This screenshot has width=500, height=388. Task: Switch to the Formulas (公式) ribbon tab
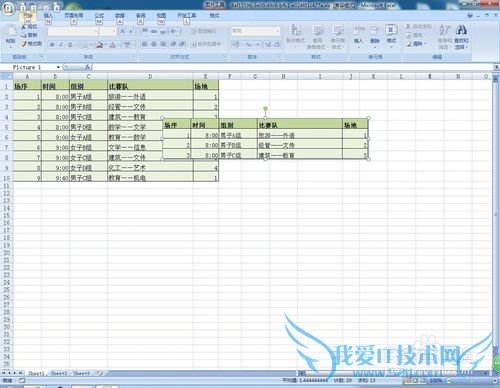[x=99, y=15]
